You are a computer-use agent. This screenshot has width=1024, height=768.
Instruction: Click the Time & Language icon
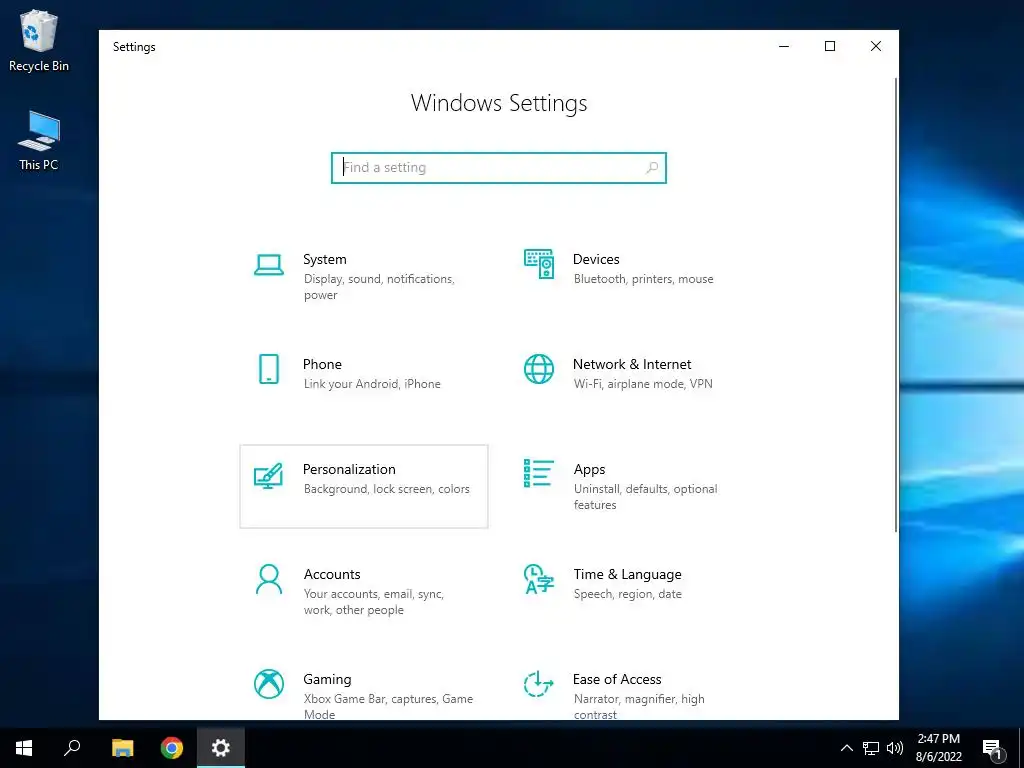[x=539, y=579]
